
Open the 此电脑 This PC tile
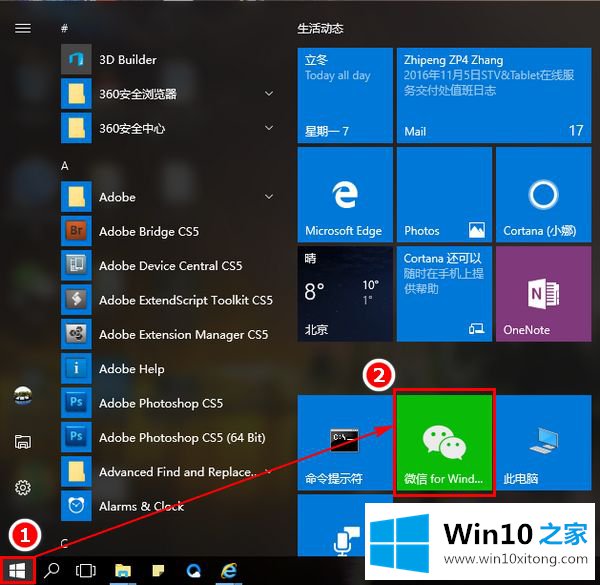click(x=543, y=443)
